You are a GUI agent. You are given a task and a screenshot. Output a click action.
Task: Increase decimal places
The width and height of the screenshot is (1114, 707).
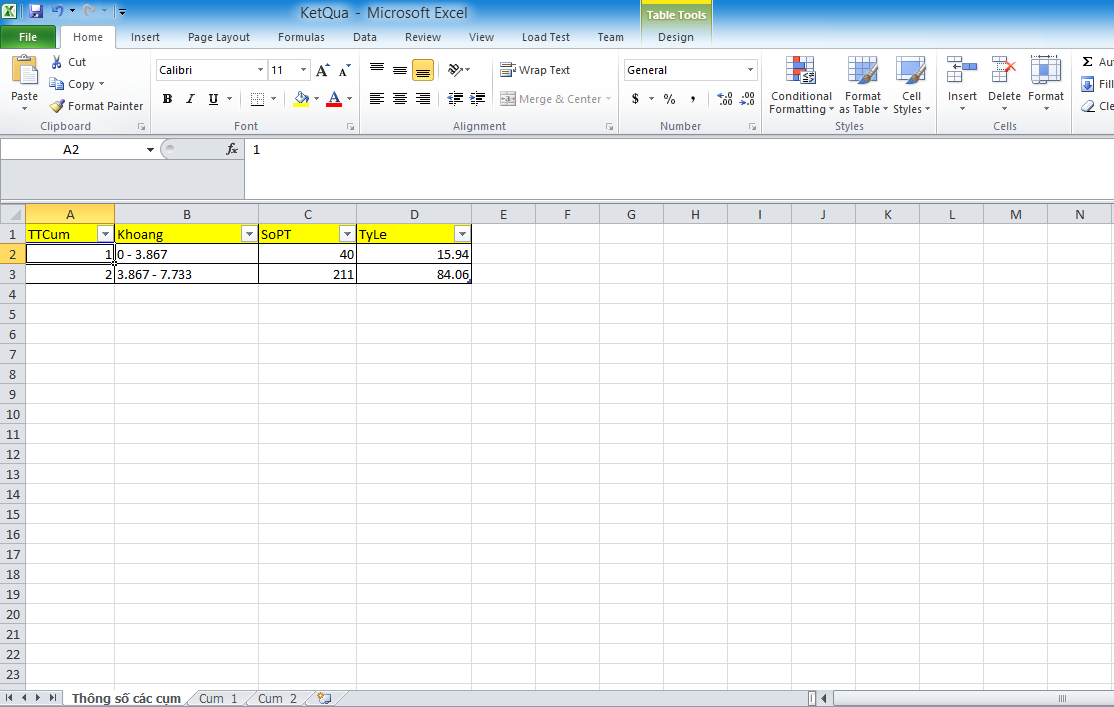click(x=725, y=99)
